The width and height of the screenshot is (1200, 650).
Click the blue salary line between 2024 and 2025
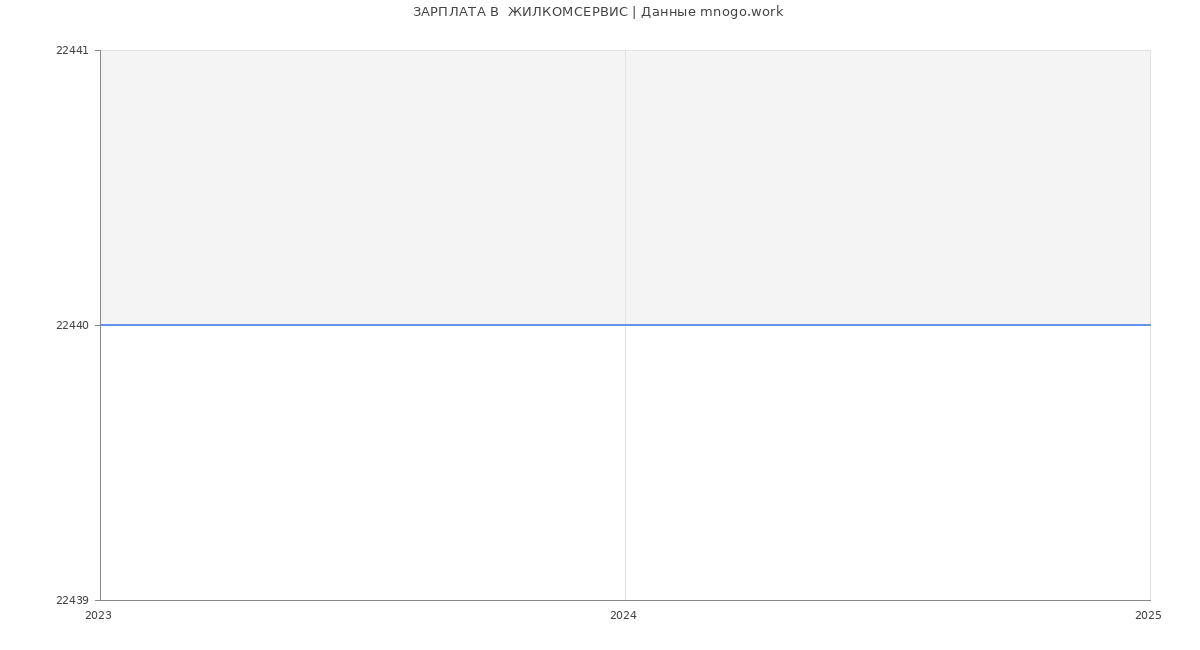coord(888,325)
